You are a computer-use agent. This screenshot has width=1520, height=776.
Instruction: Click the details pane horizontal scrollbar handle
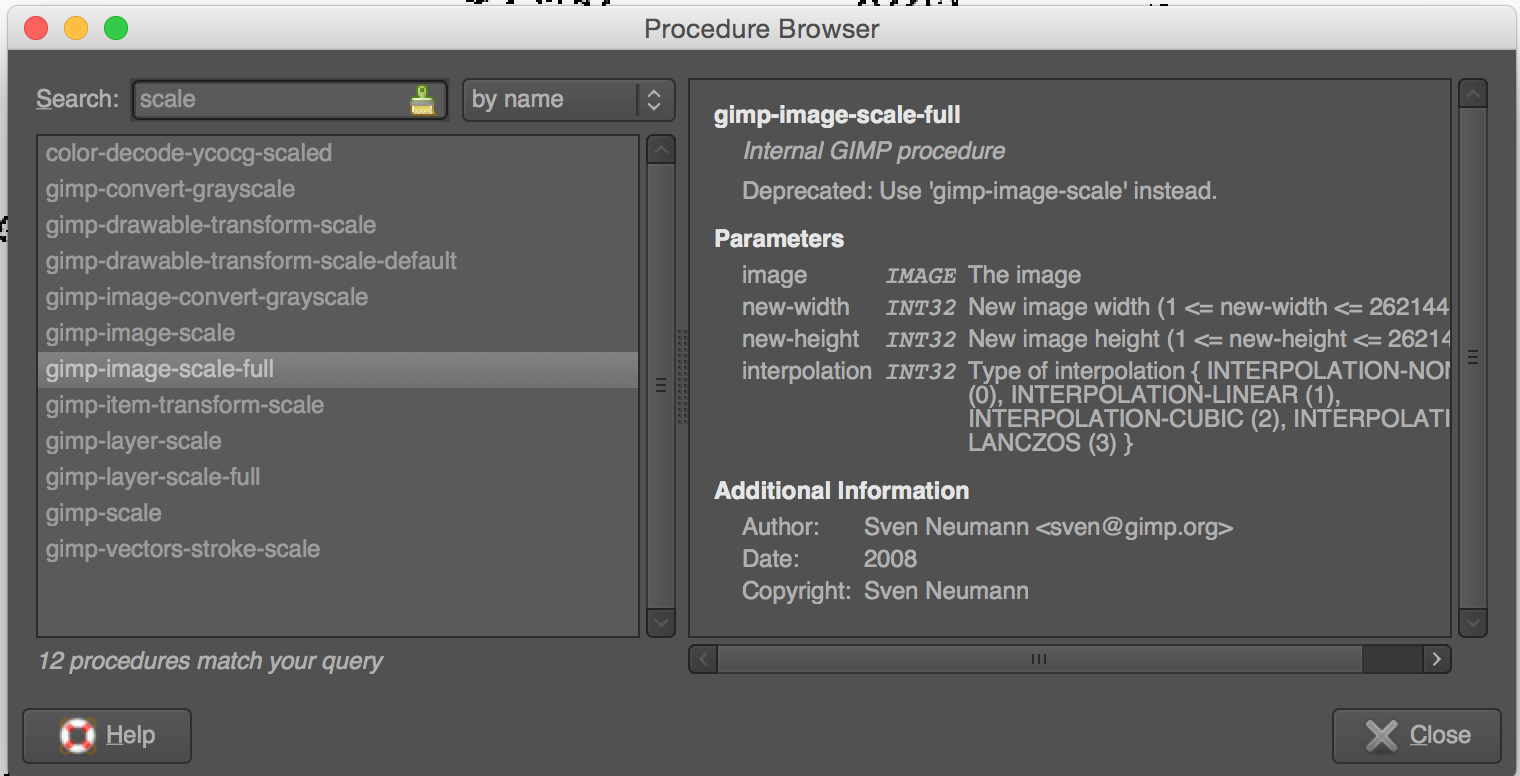pos(1040,659)
